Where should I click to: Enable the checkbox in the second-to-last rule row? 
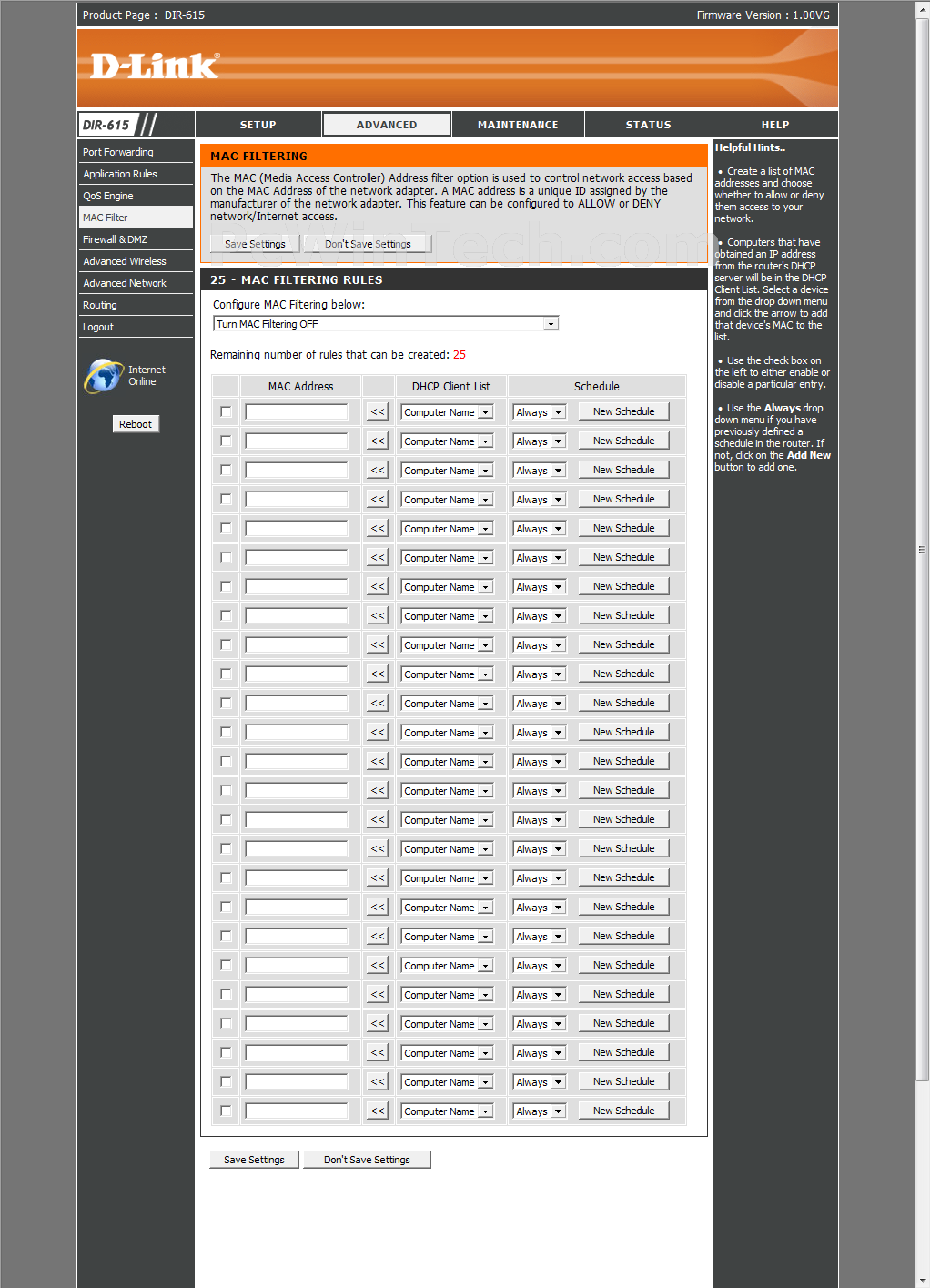point(226,1081)
